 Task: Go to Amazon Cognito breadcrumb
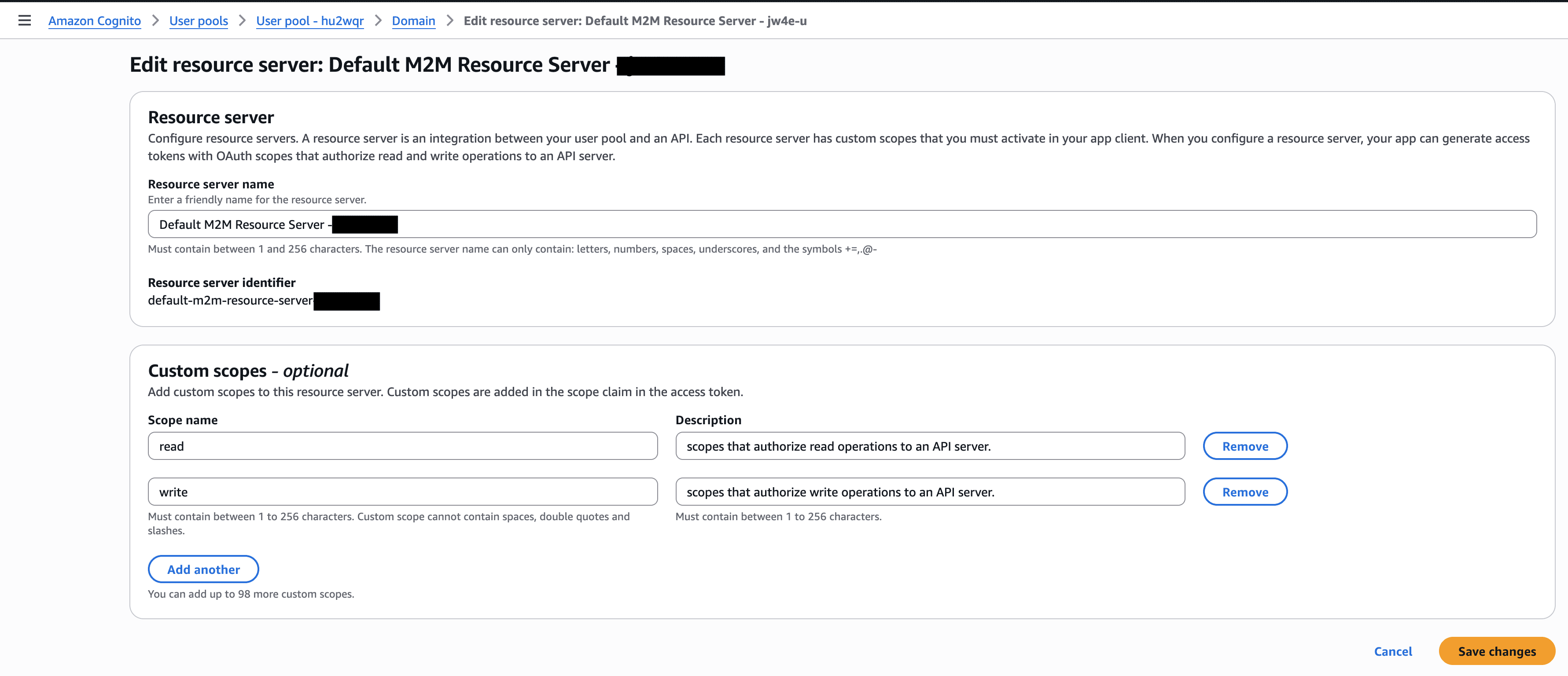(x=94, y=21)
